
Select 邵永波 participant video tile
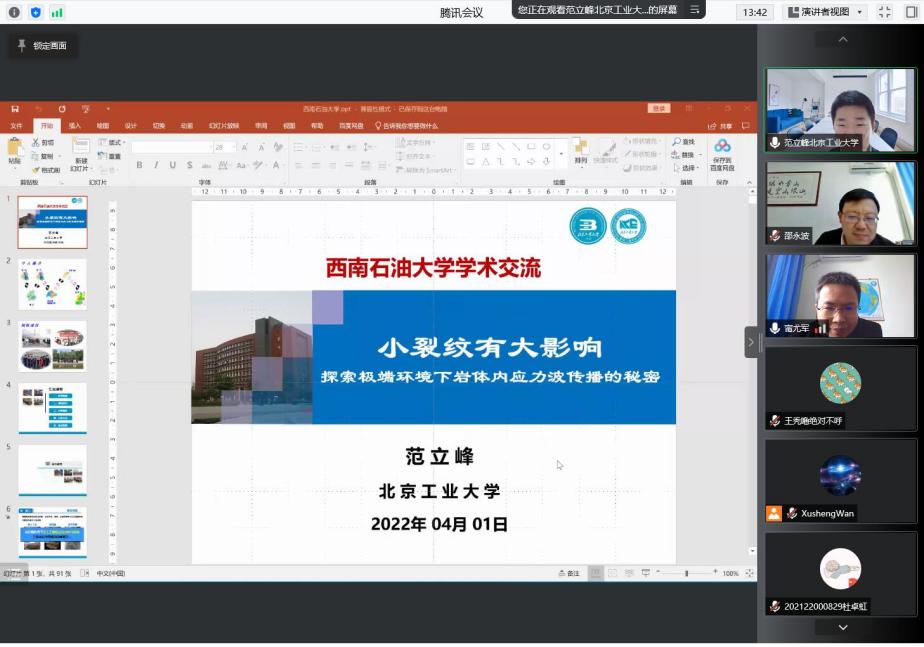coord(840,203)
